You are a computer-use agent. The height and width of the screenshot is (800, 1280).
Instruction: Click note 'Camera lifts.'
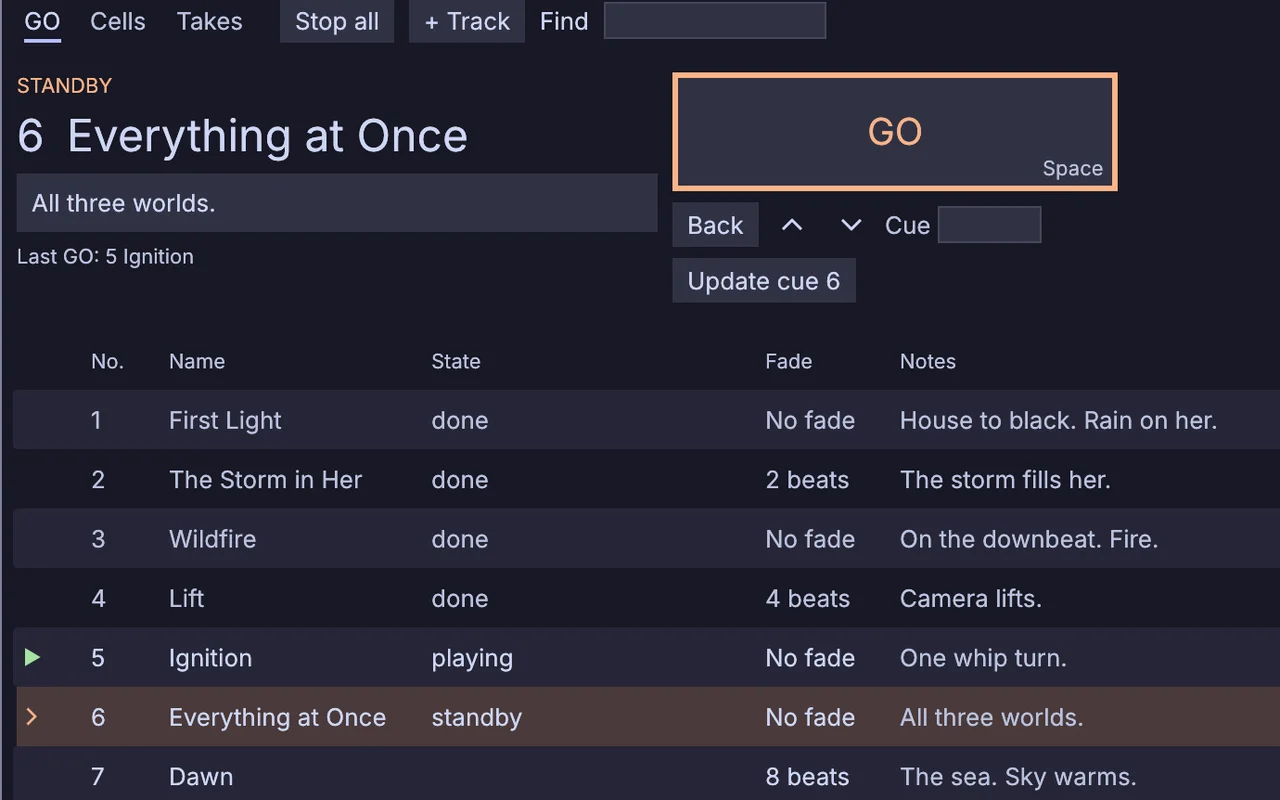point(971,598)
